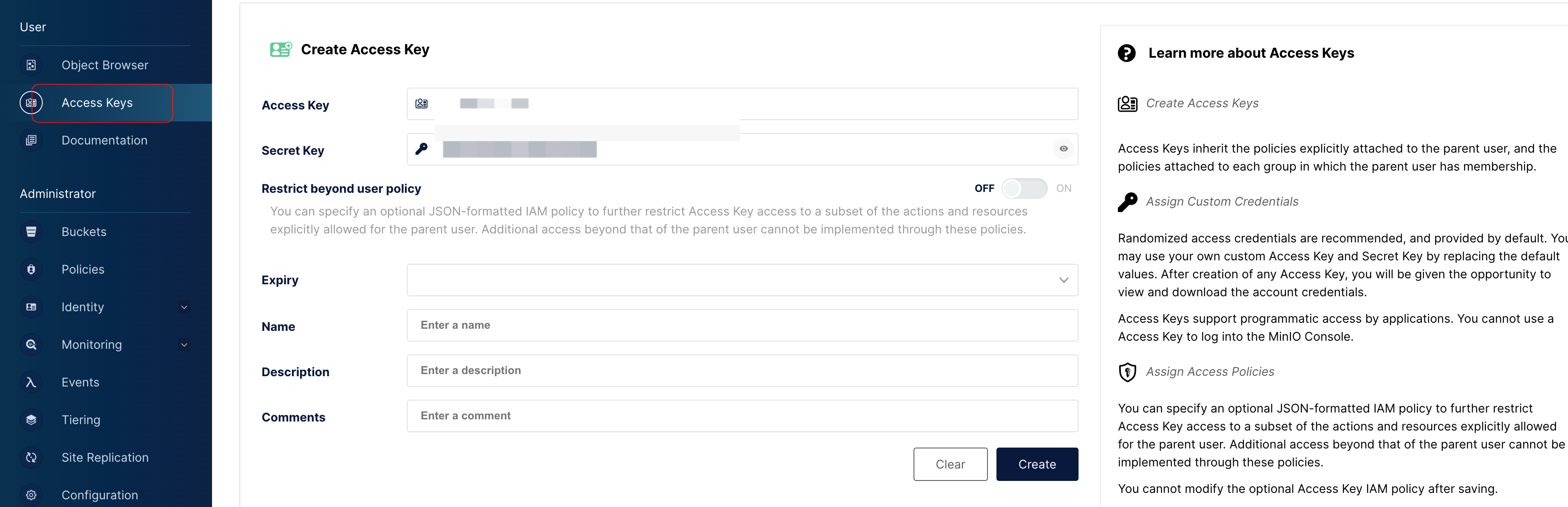The height and width of the screenshot is (507, 1568).
Task: Toggle Restrict beyond user policy switch
Action: [1024, 189]
